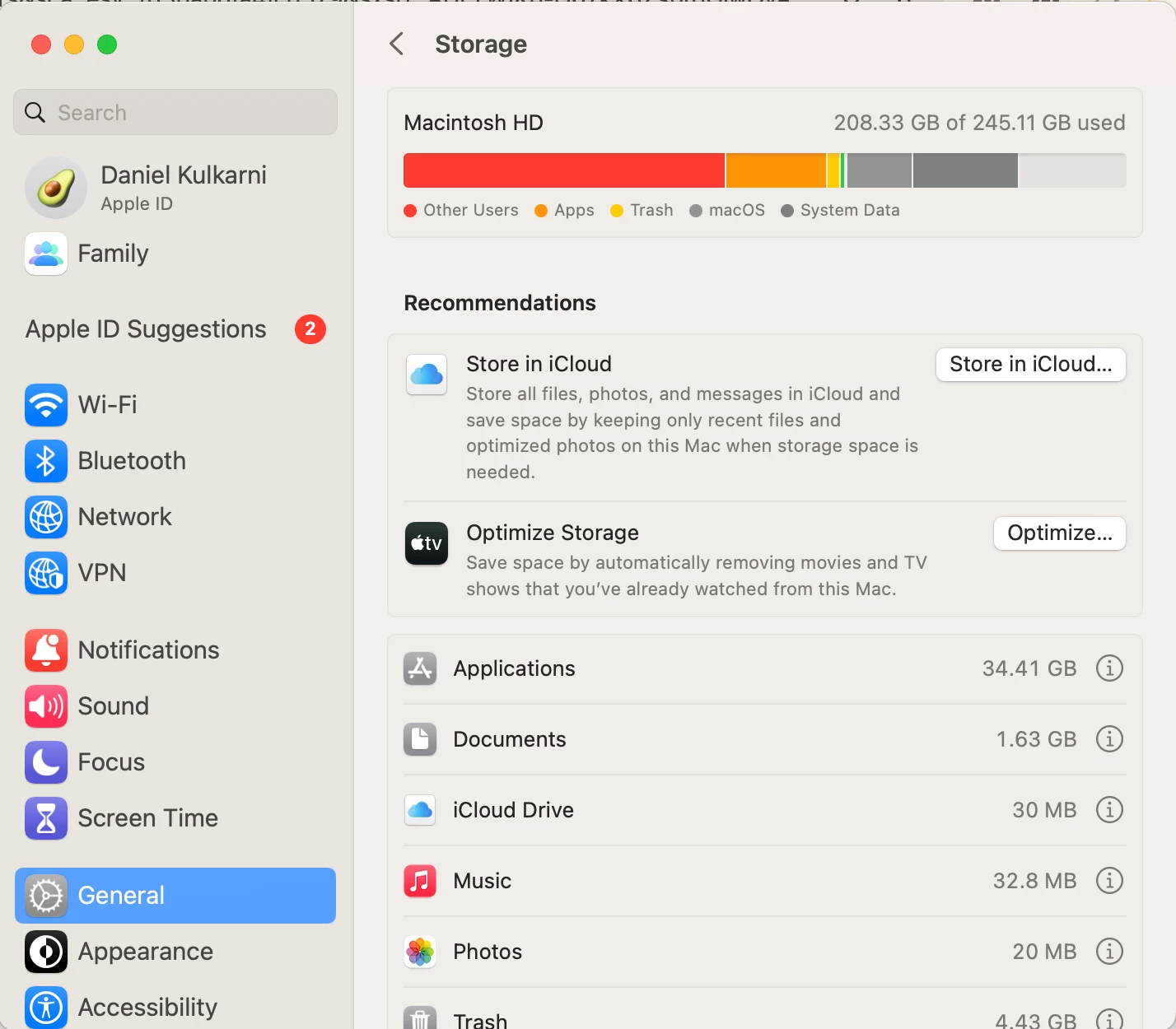Click the 34.41 GB size value
This screenshot has height=1029, width=1176.
[1029, 668]
